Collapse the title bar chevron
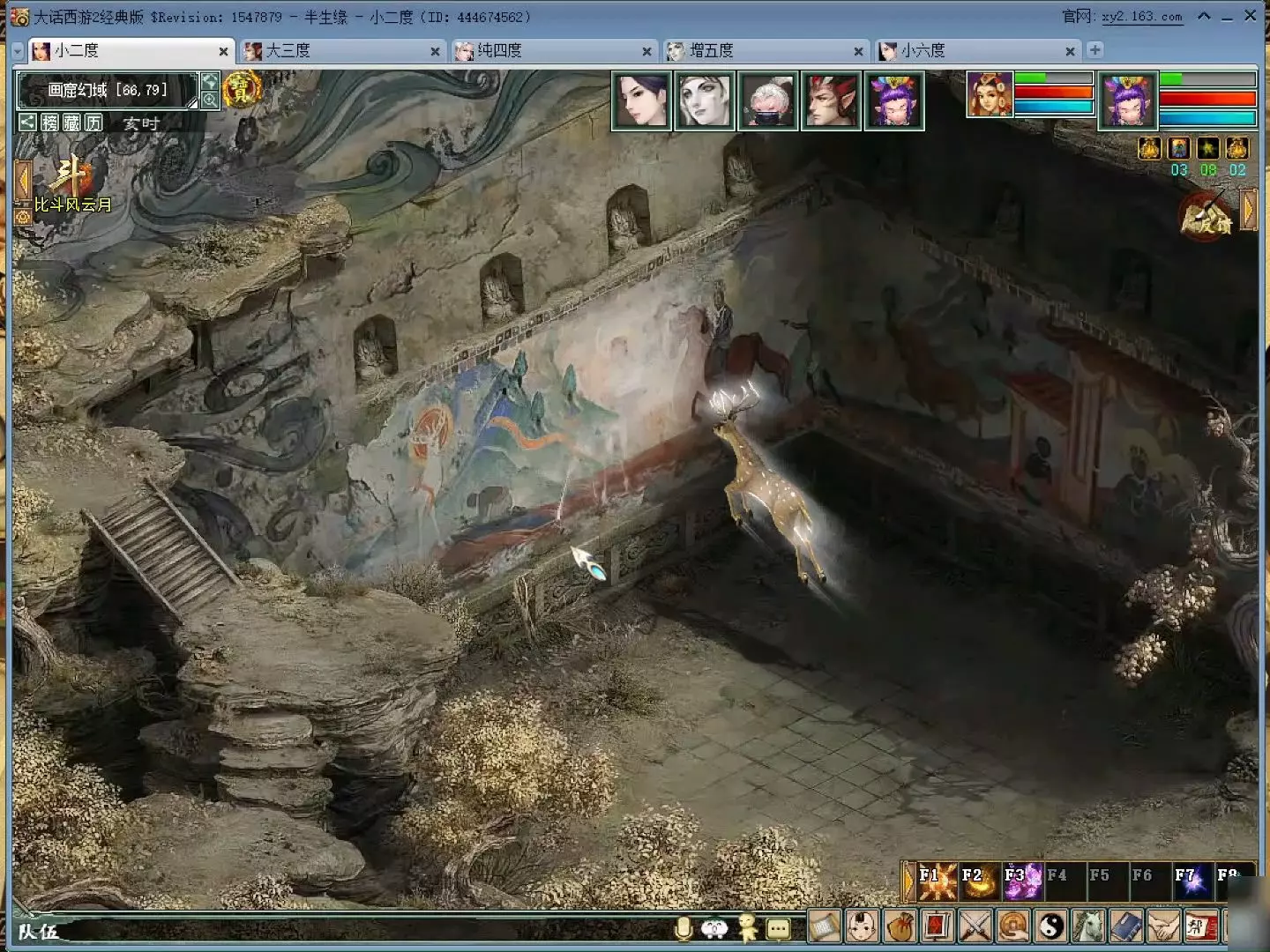1270x952 pixels. pos(1204,16)
